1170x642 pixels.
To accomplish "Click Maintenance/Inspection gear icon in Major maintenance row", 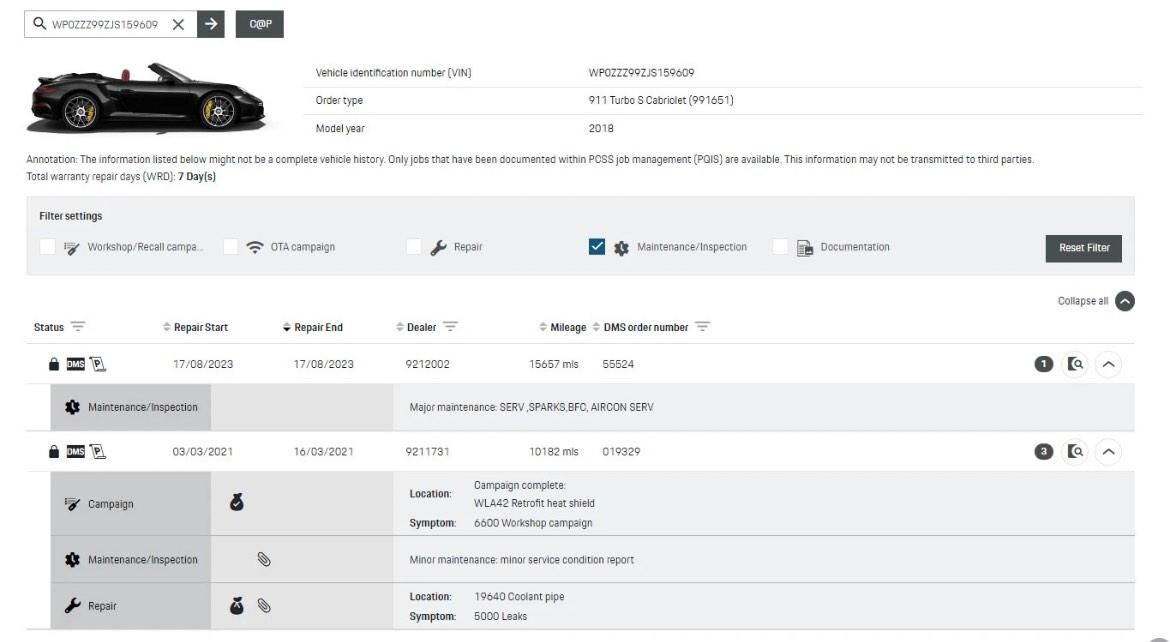I will click(72, 407).
